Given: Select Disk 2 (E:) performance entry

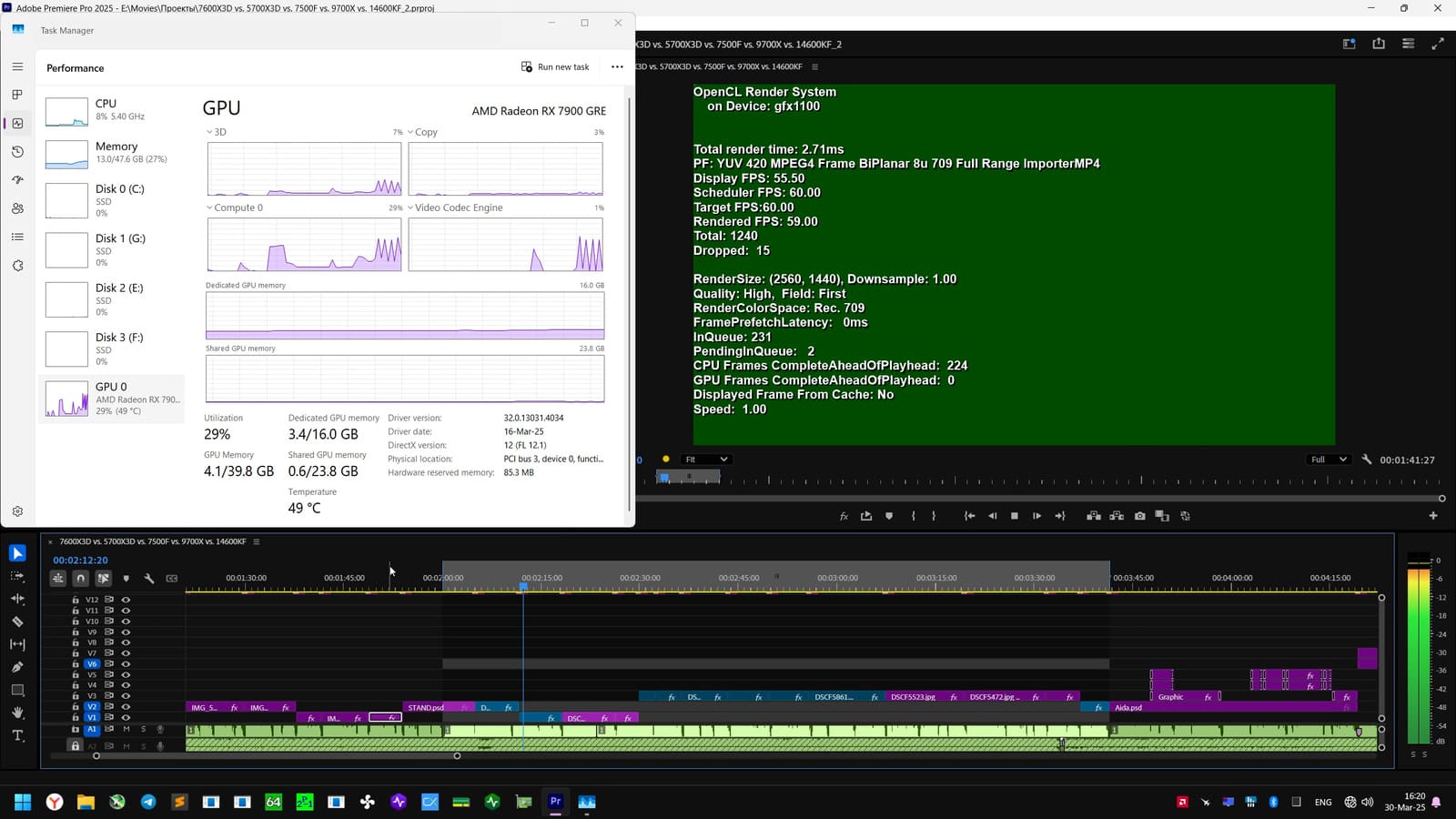Looking at the screenshot, I should 112,299.
